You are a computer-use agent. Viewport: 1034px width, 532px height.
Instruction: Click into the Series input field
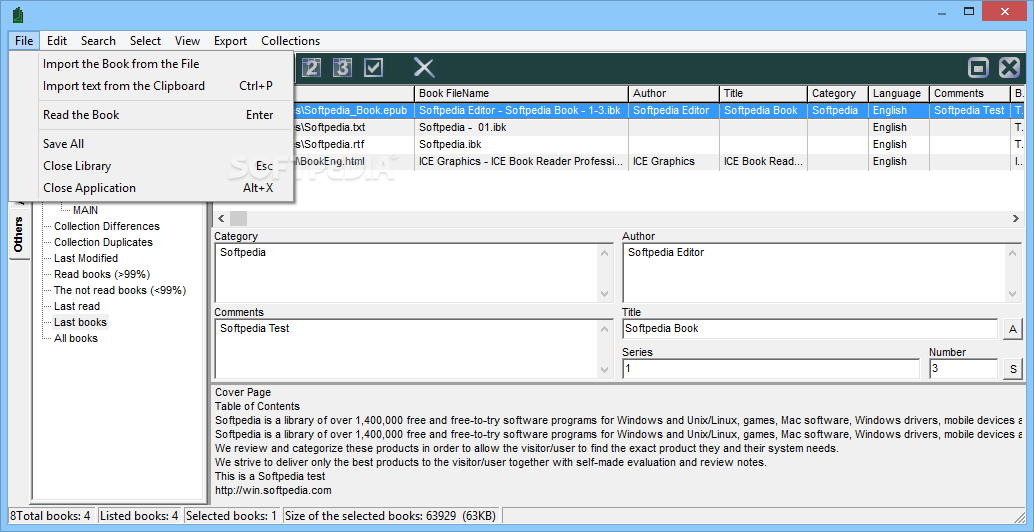point(770,369)
